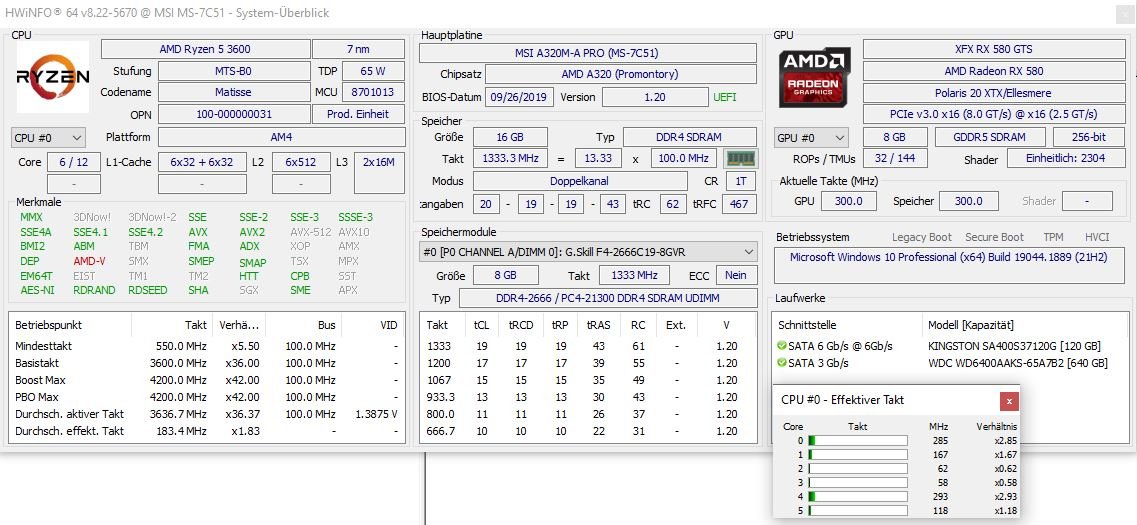Click the Prod. Einheit field

[x=358, y=114]
